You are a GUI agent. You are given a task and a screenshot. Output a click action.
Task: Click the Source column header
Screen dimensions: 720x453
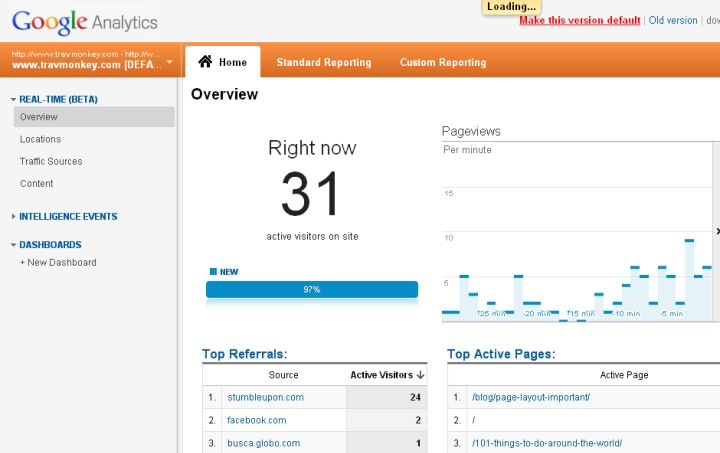[x=283, y=375]
